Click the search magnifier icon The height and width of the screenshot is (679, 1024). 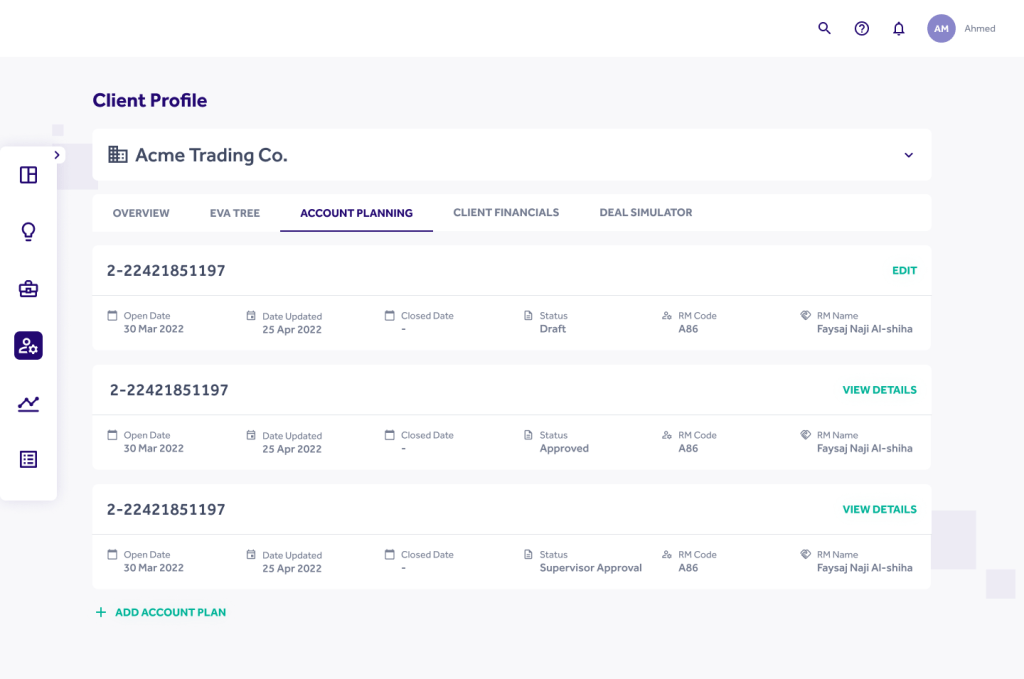[x=824, y=29]
